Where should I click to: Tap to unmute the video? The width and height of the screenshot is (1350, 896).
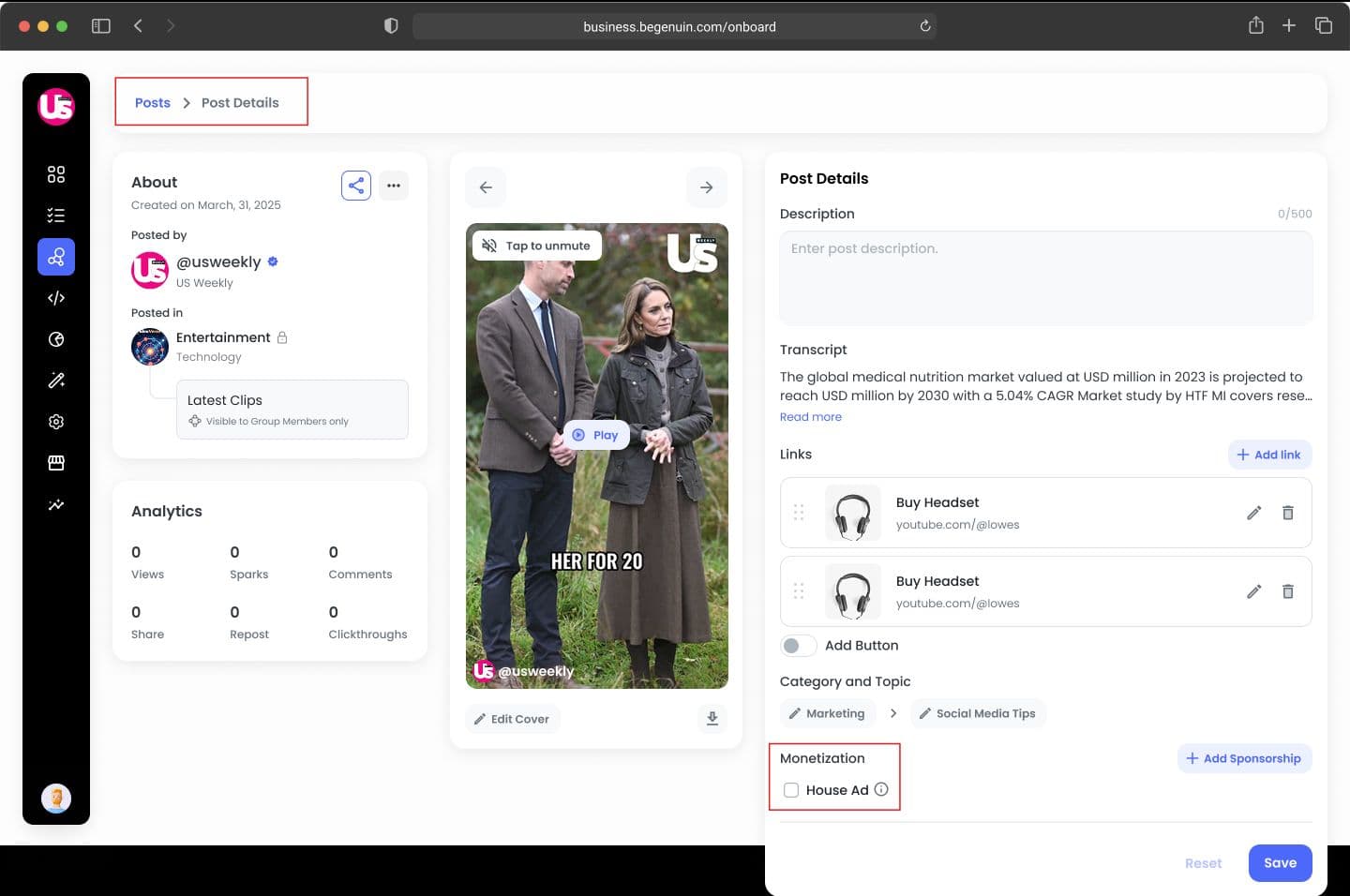point(537,246)
